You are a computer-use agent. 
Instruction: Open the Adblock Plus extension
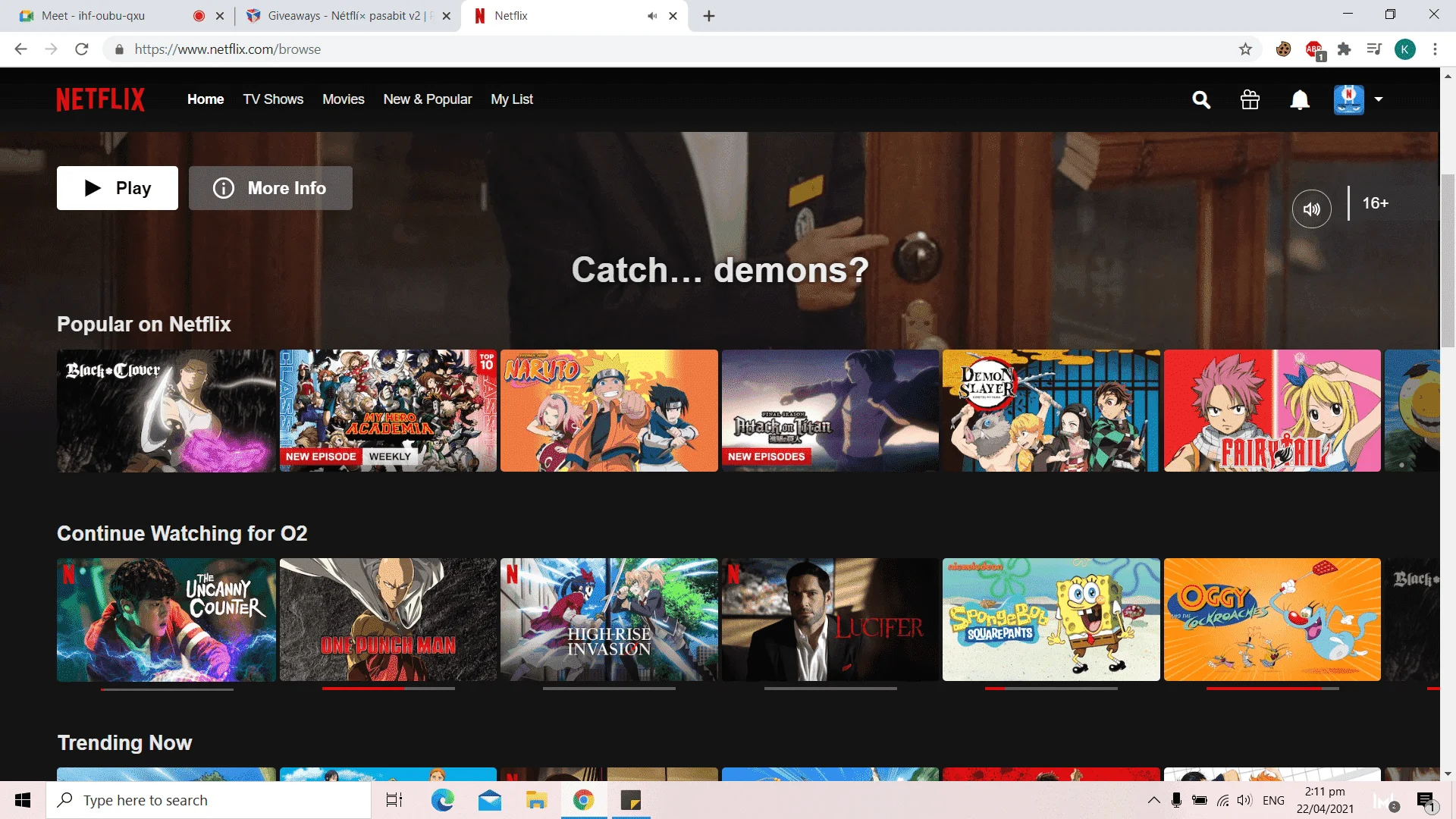click(x=1314, y=50)
